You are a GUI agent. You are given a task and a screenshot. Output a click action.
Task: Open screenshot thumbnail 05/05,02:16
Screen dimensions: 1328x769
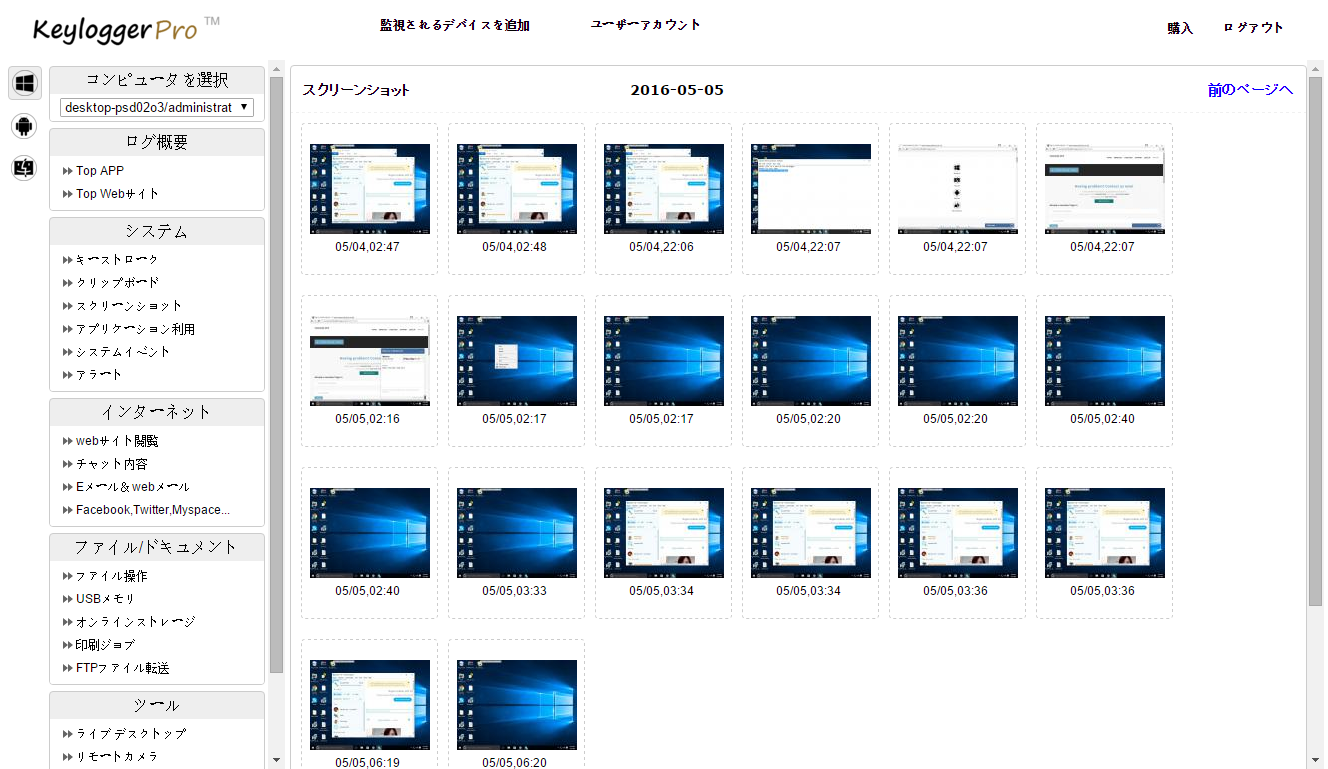pyautogui.click(x=370, y=361)
